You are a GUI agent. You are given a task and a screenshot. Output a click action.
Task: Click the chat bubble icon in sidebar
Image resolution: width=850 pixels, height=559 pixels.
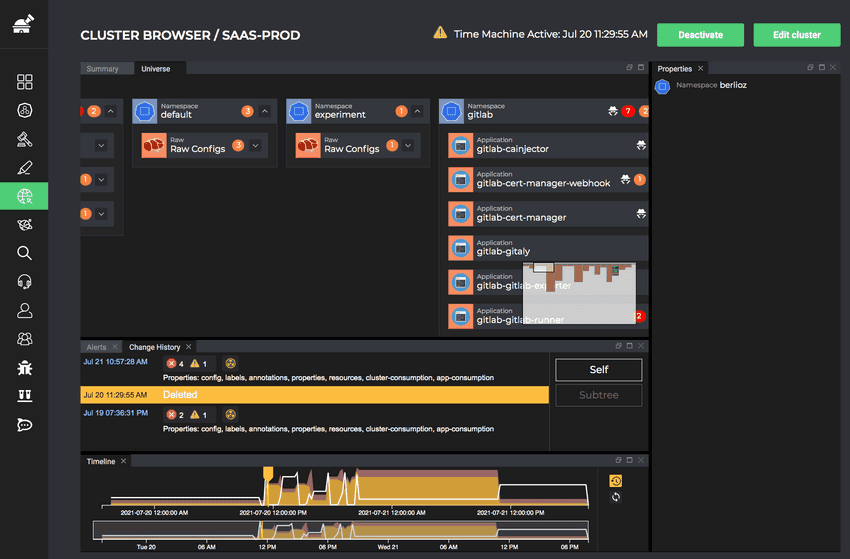pos(25,425)
